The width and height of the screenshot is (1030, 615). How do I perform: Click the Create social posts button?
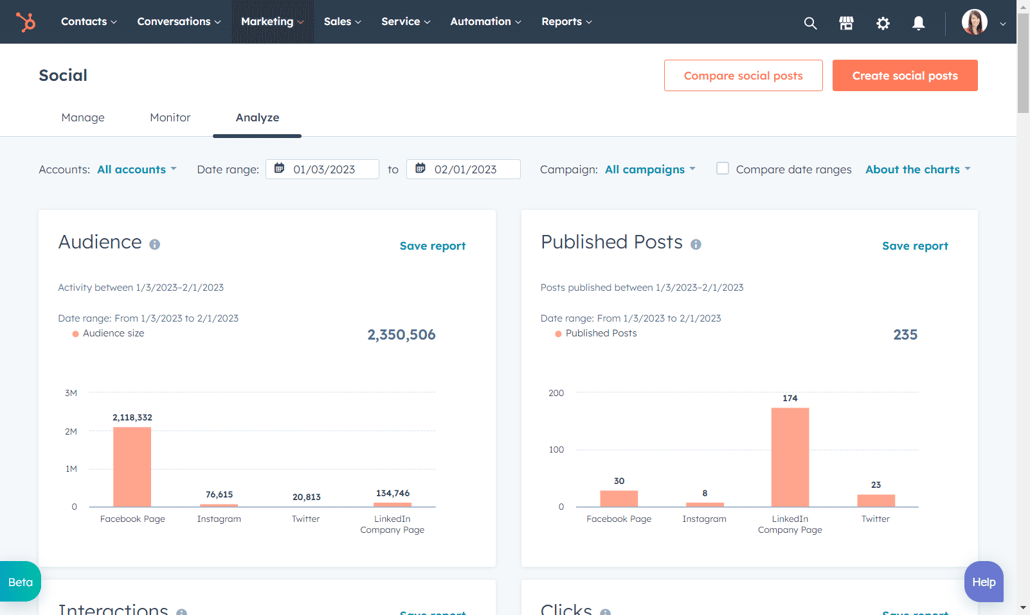pos(904,75)
